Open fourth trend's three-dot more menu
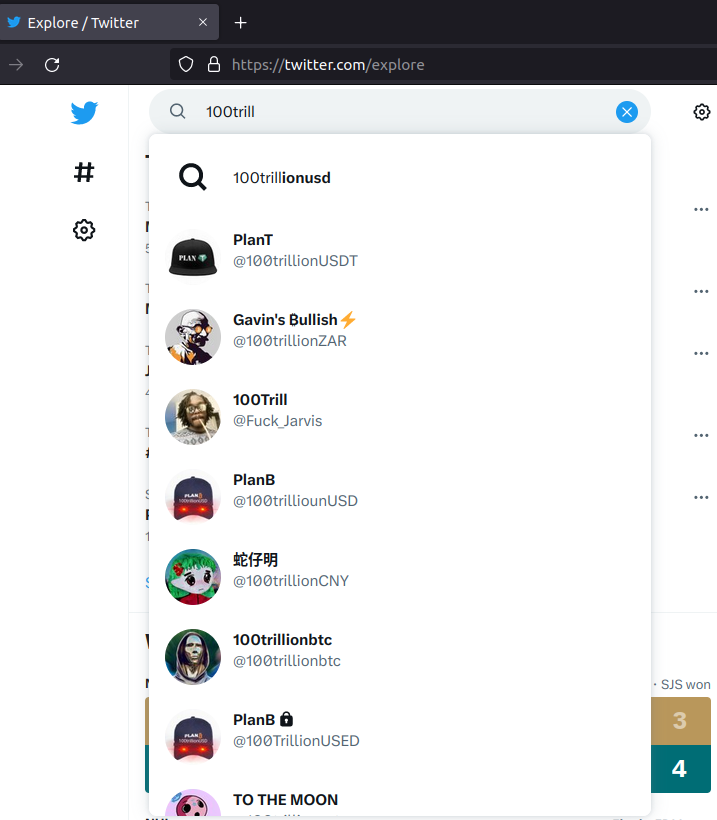This screenshot has height=820, width=717. 701,436
